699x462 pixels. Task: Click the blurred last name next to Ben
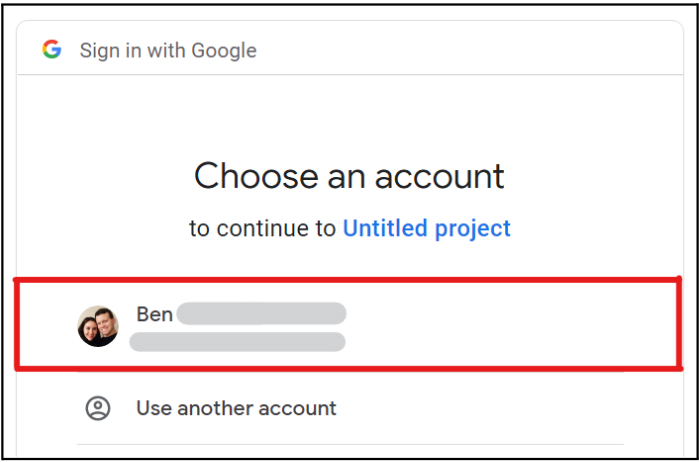click(262, 314)
